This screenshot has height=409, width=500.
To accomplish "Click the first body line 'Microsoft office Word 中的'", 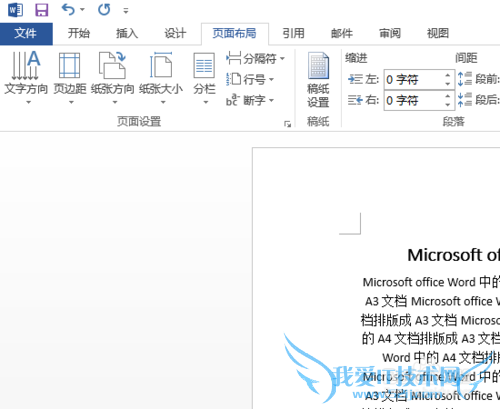I will pyautogui.click(x=431, y=282).
